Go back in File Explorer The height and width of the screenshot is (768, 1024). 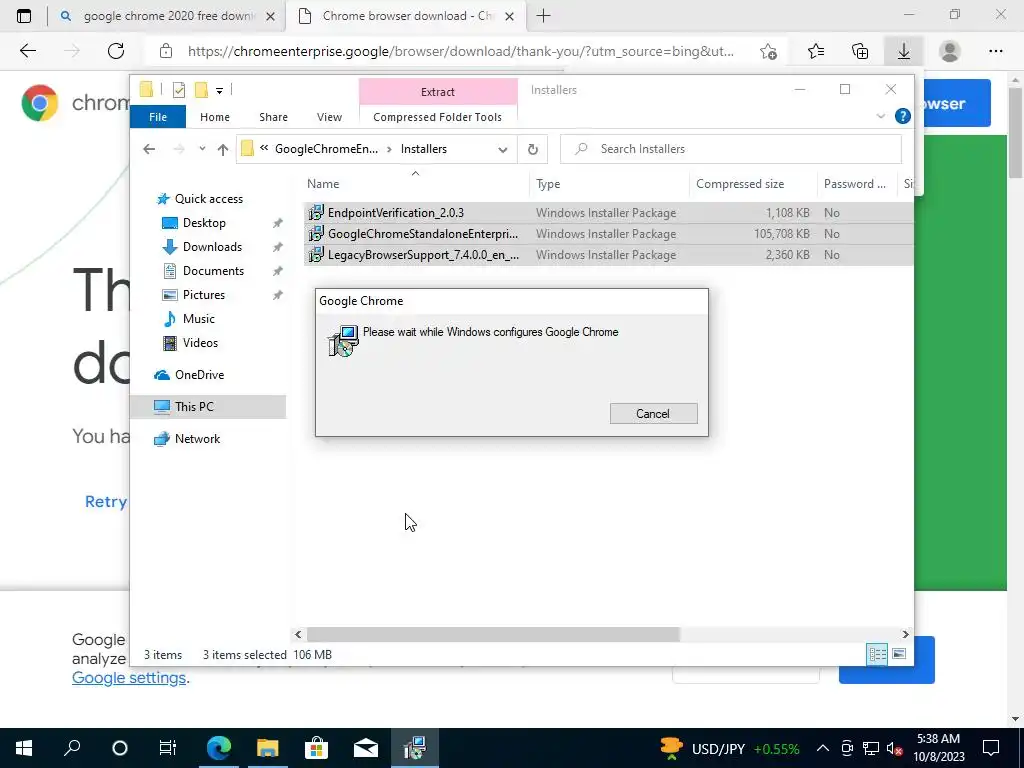(x=149, y=149)
